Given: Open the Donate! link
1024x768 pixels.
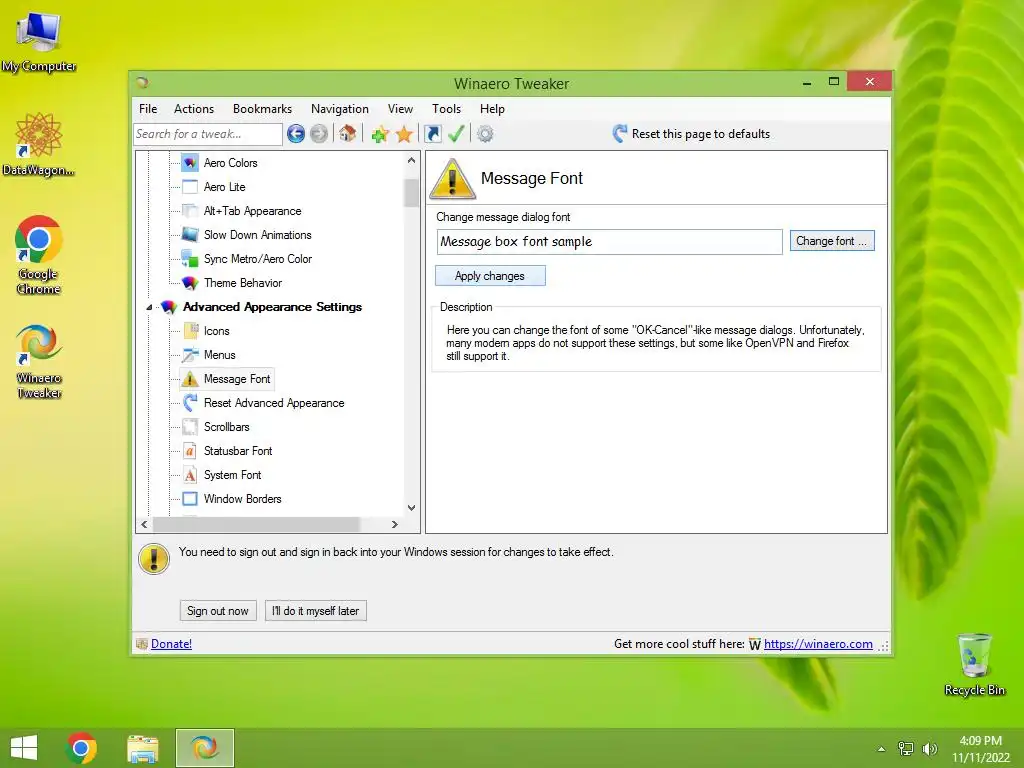Looking at the screenshot, I should tap(171, 644).
